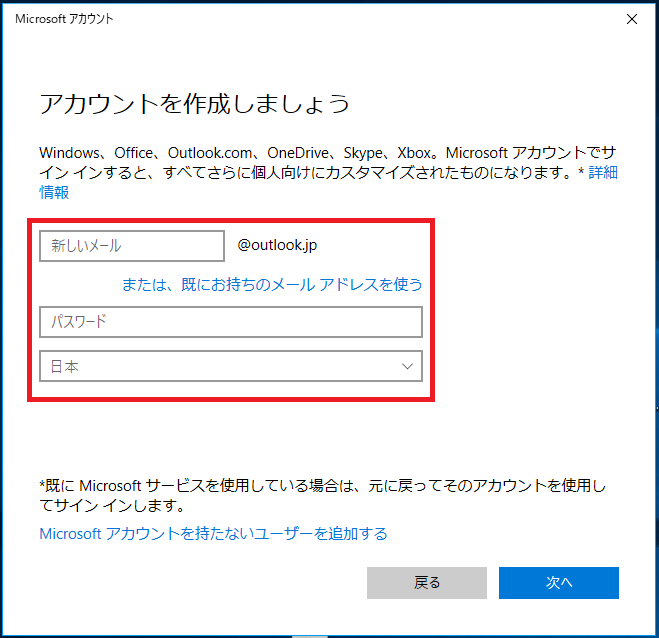Open the 日本 country dropdown
Image resolution: width=659 pixels, height=638 pixels.
[231, 366]
